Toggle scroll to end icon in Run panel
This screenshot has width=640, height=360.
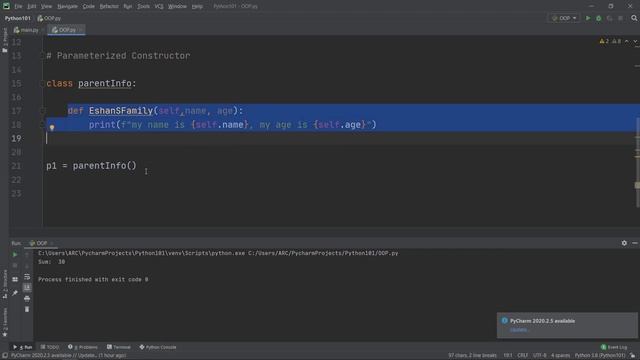point(27,287)
